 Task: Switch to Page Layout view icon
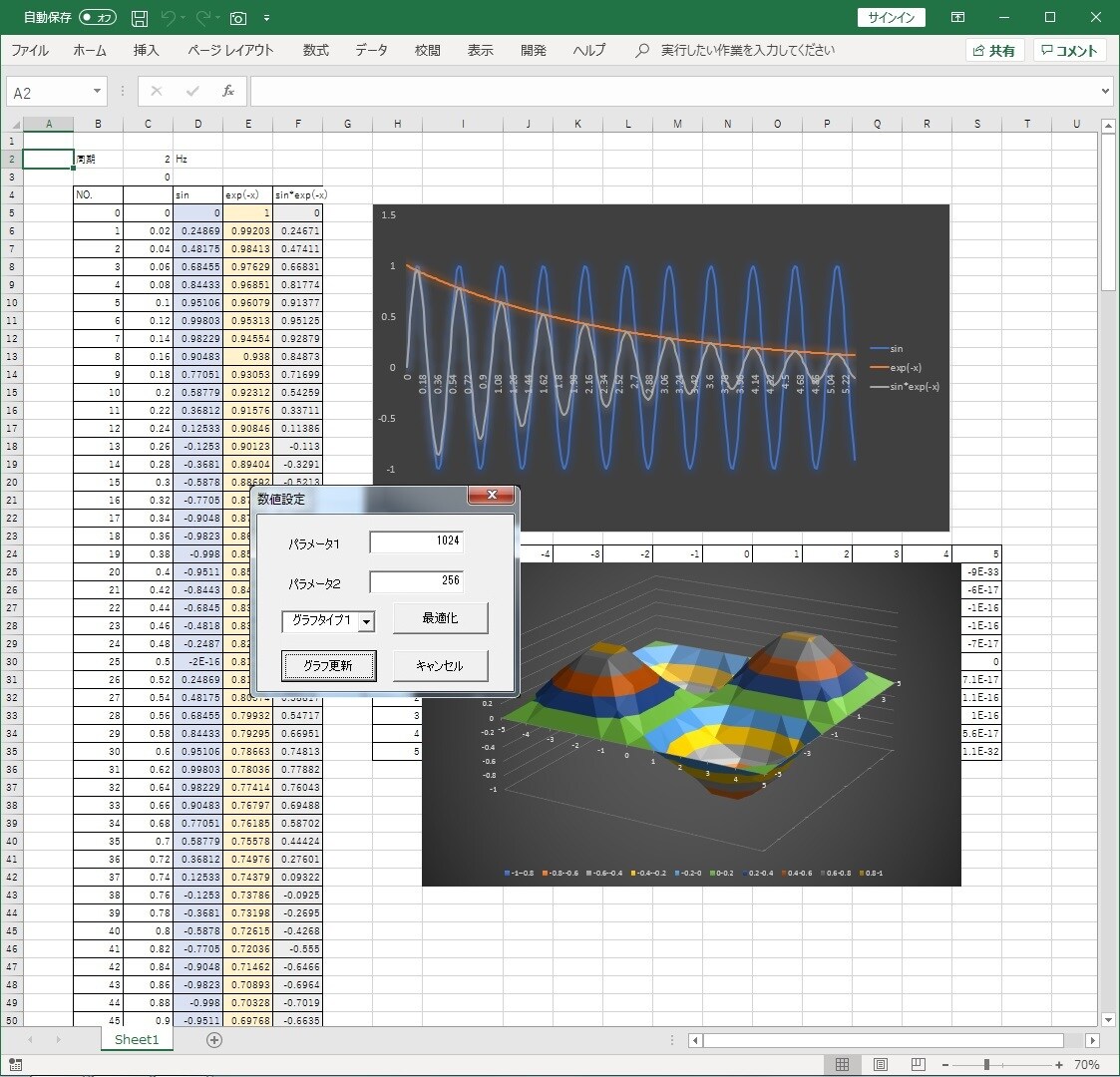pos(880,1065)
